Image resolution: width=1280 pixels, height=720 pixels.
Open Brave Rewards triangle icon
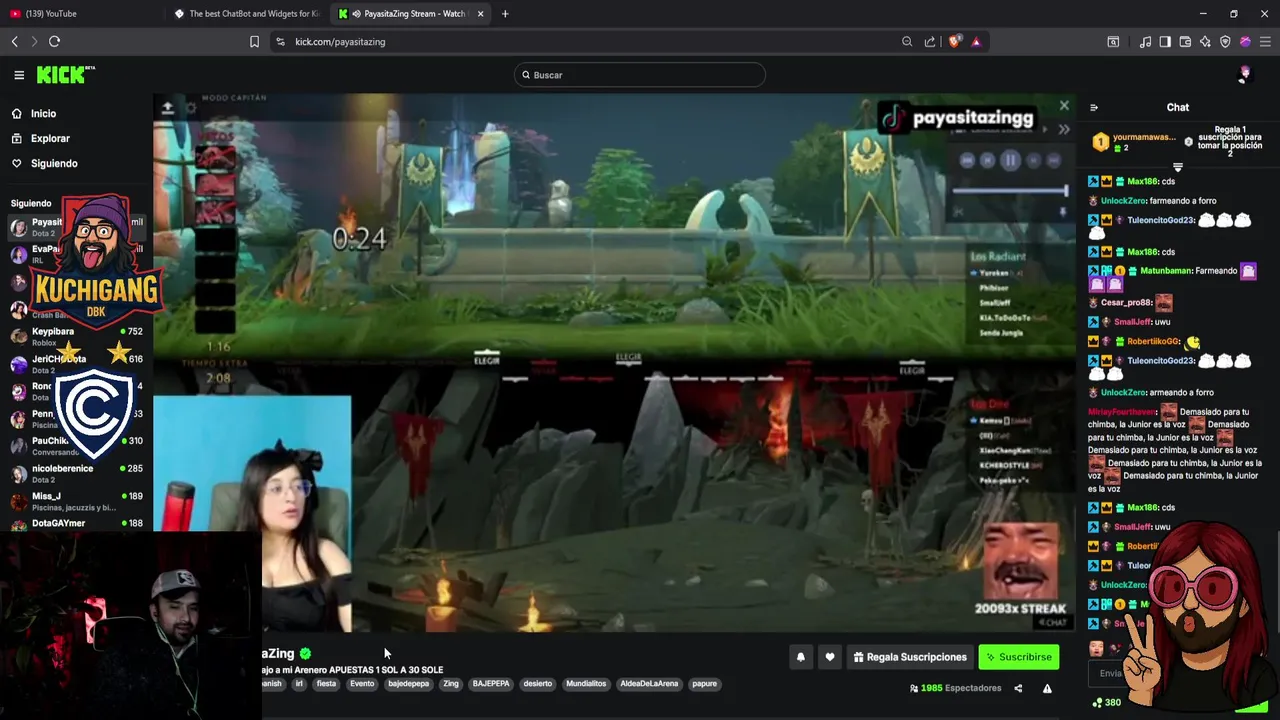click(x=976, y=42)
